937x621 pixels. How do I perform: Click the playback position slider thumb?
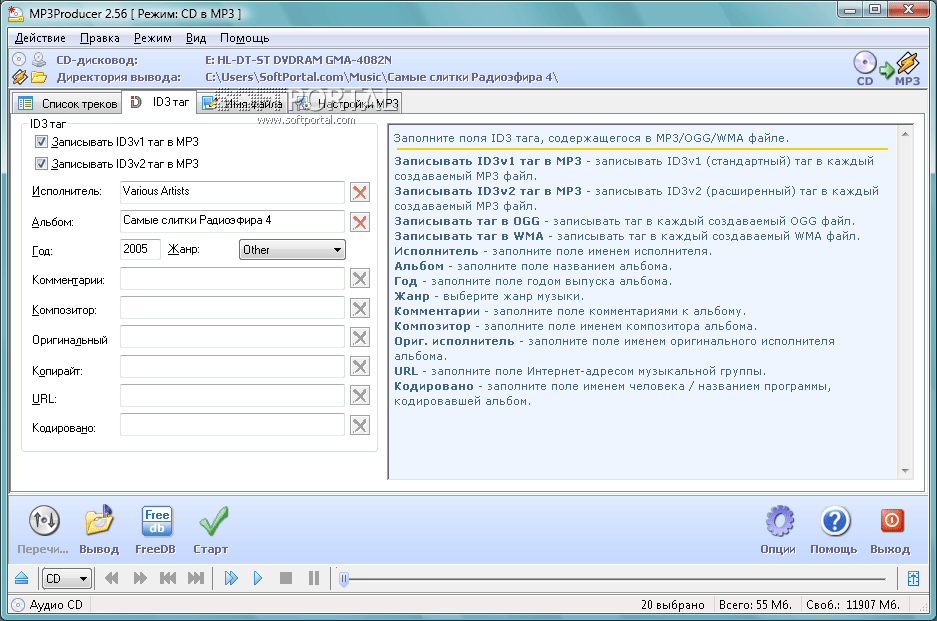344,579
